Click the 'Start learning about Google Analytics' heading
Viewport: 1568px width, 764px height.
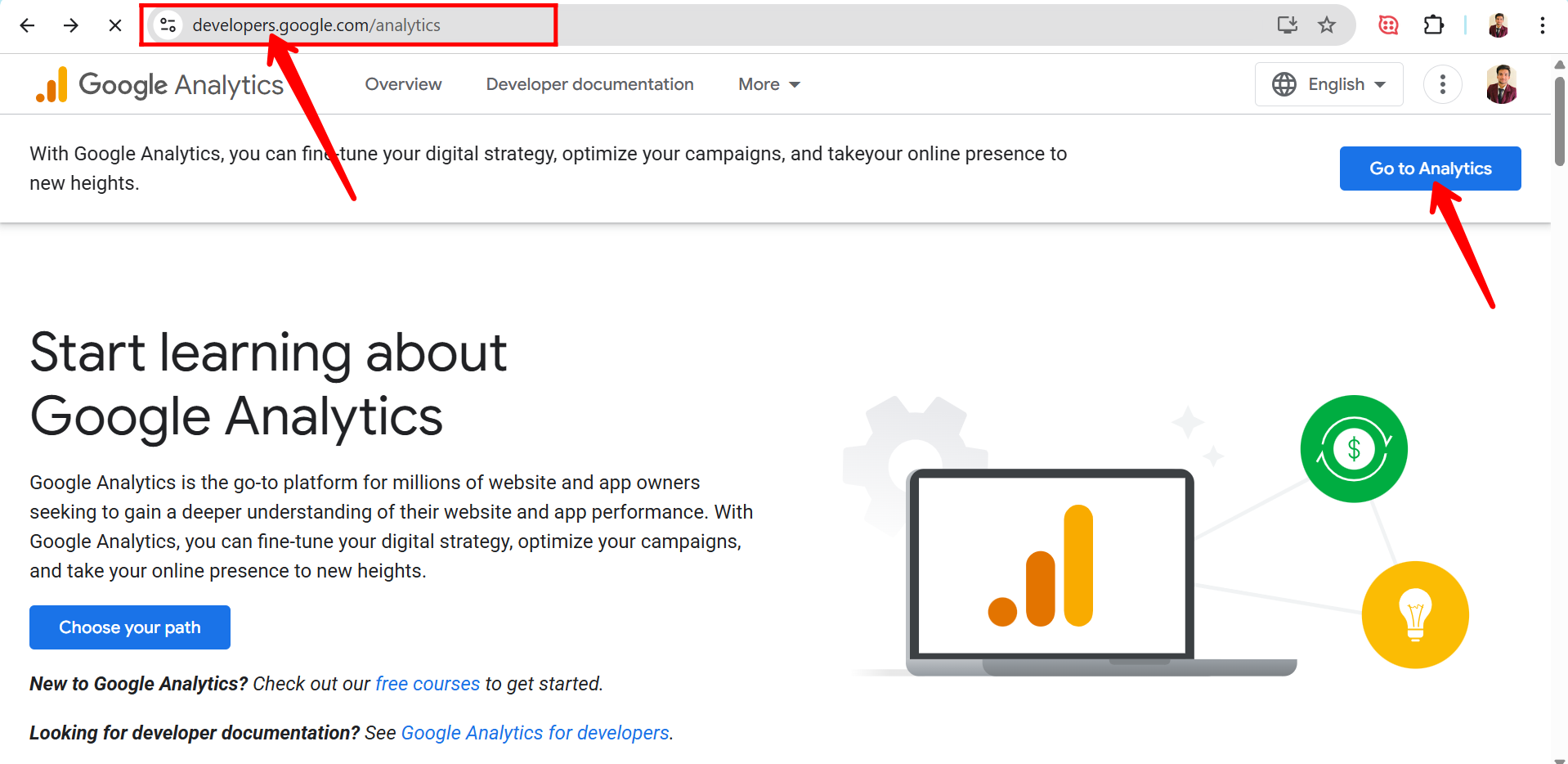pyautogui.click(x=269, y=384)
